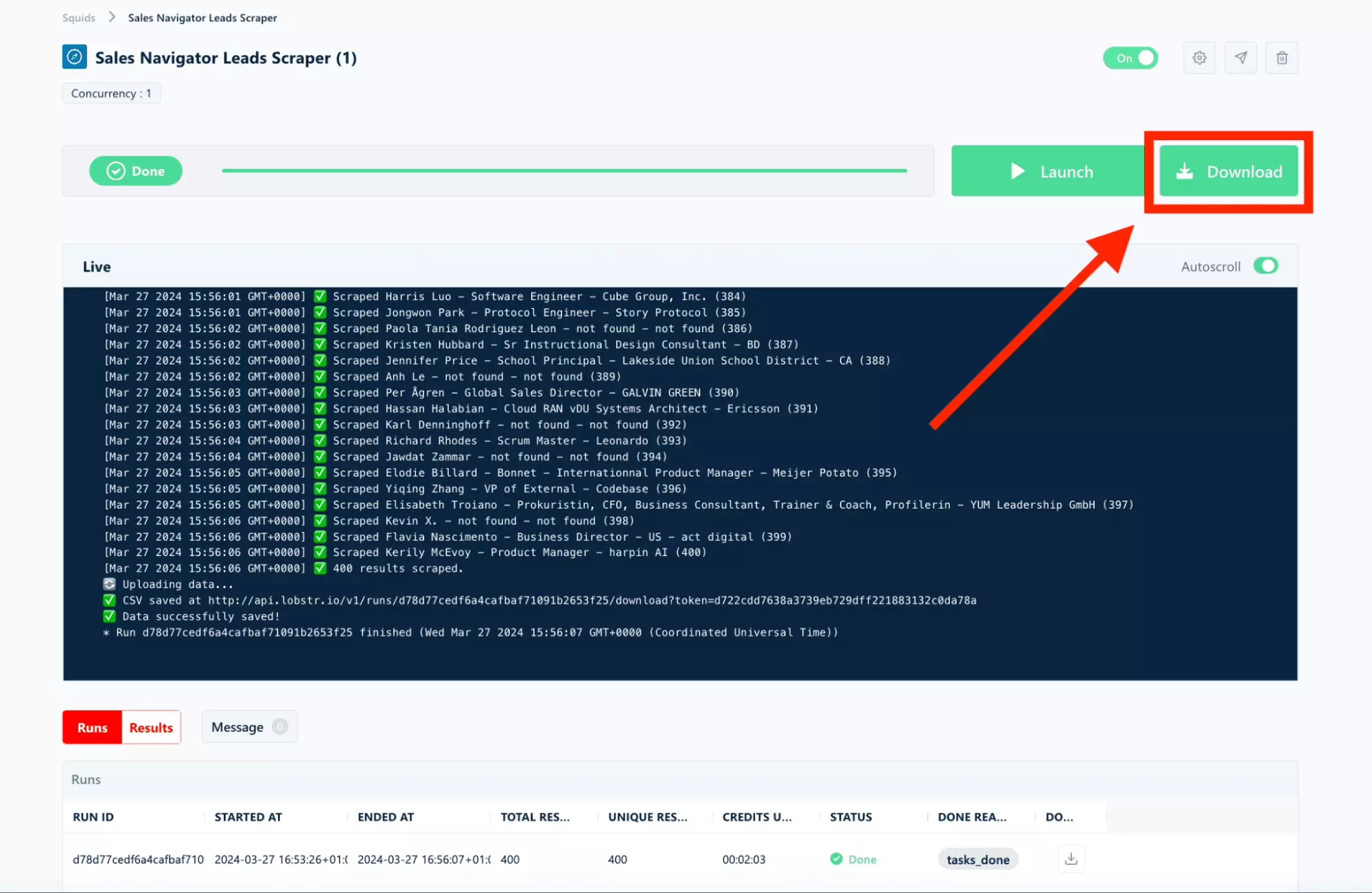Click the Done check-circle status badge

point(136,171)
